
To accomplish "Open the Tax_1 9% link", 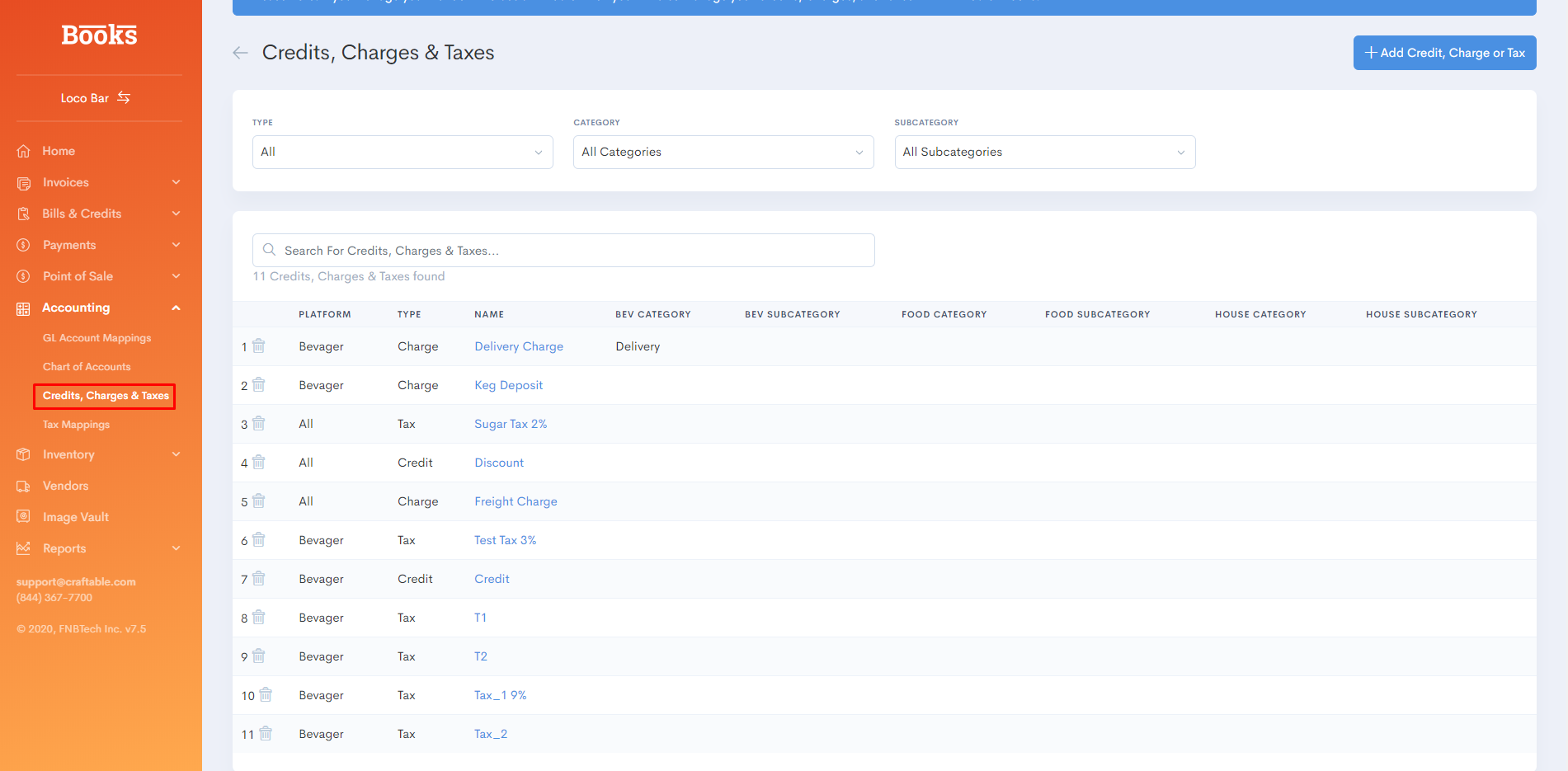I will coord(500,695).
